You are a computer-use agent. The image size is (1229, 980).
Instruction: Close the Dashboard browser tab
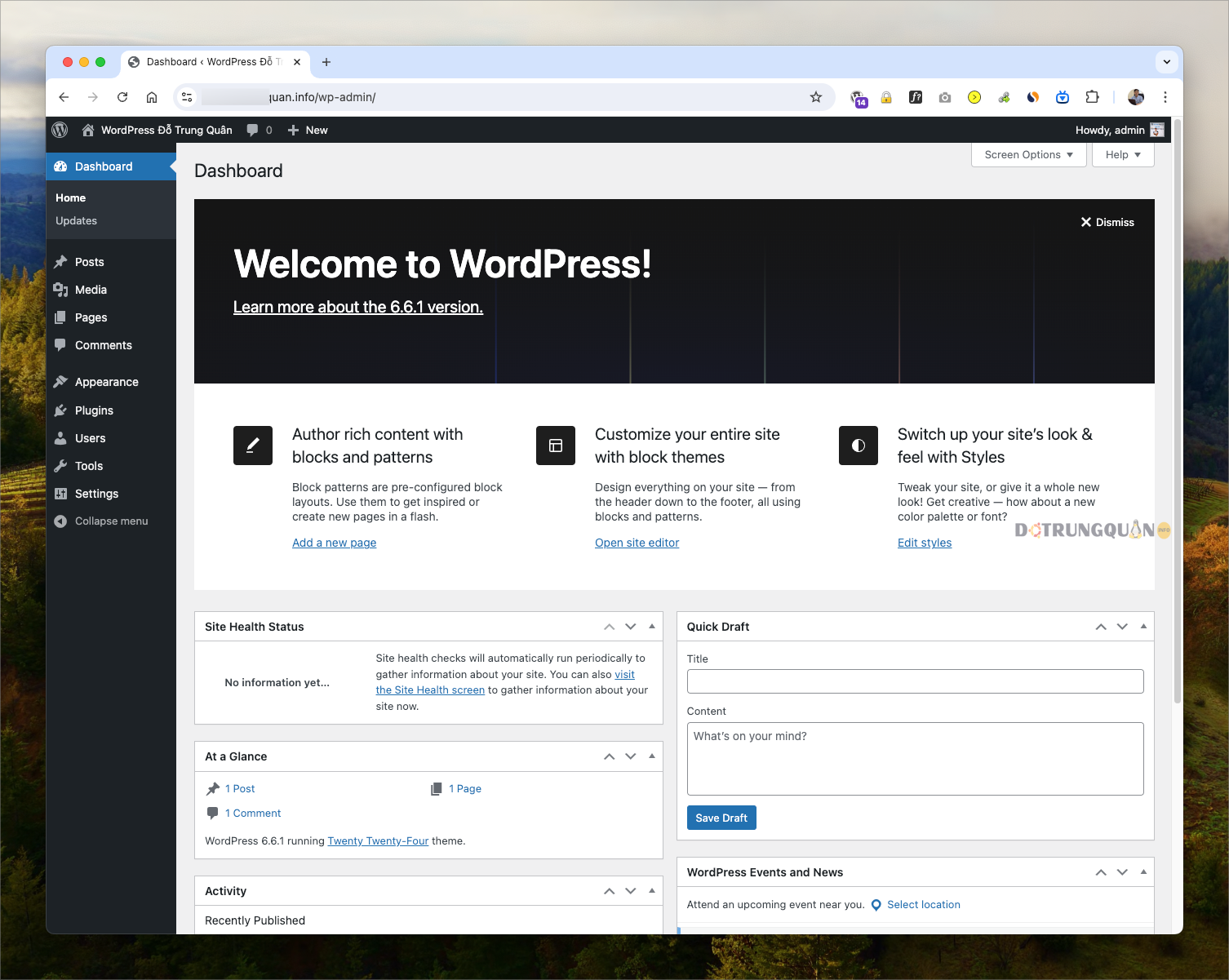[x=297, y=62]
